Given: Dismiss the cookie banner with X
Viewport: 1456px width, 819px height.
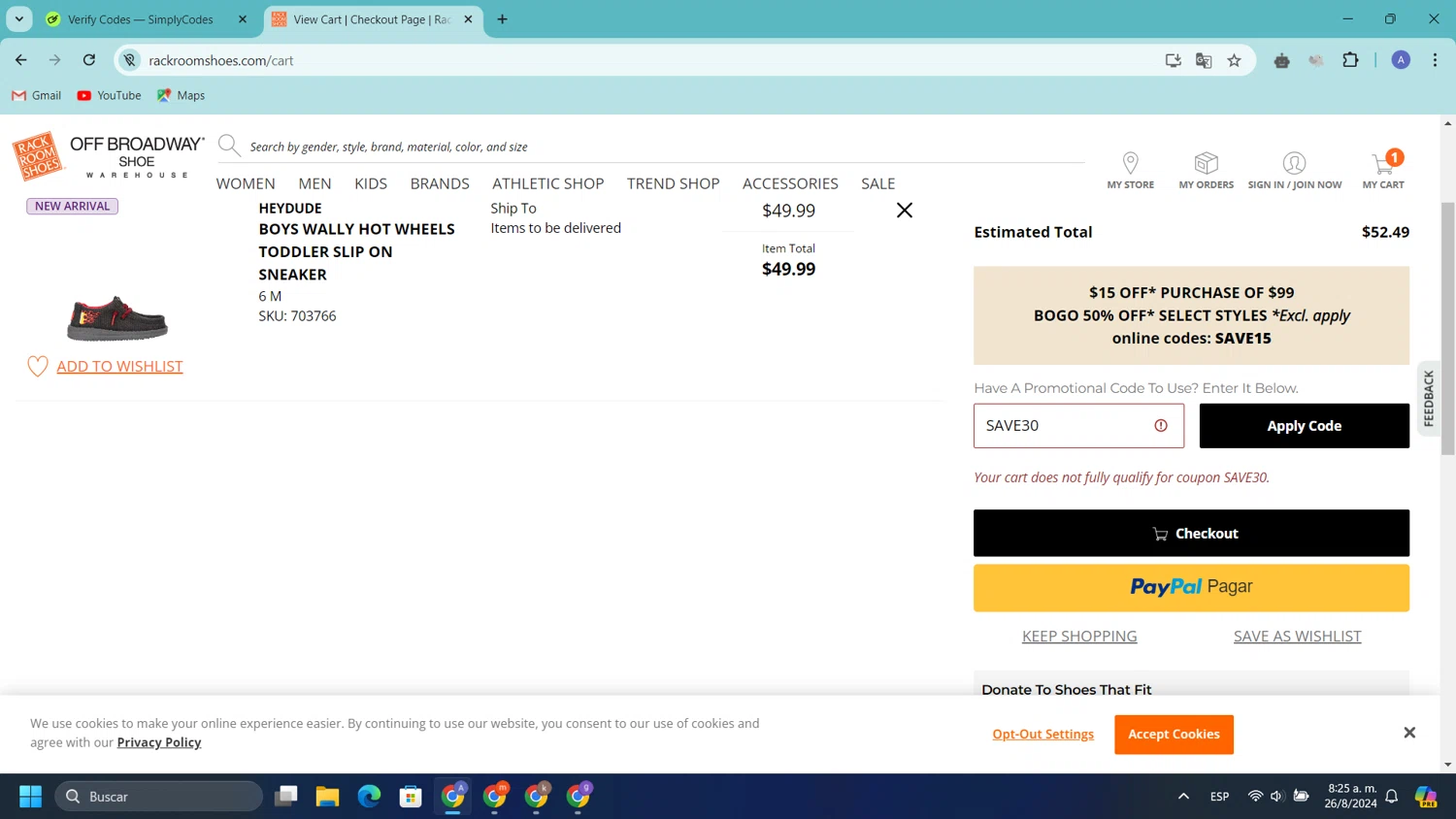Looking at the screenshot, I should [1409, 733].
